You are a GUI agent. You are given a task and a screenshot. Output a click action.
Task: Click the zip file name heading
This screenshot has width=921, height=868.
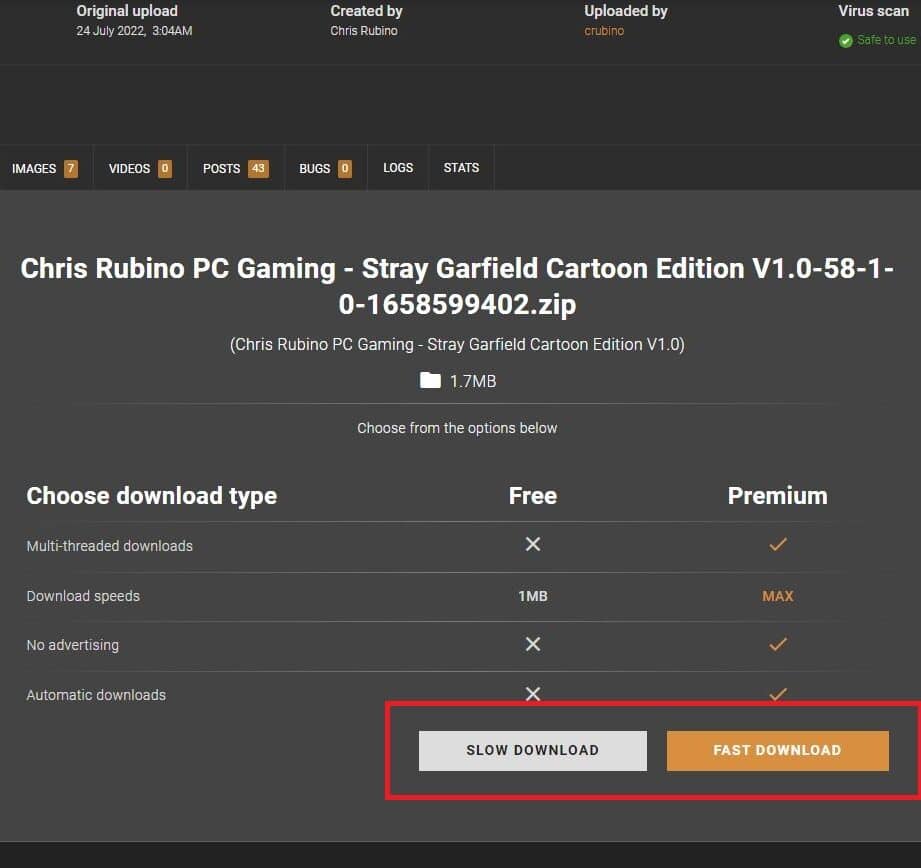[x=457, y=286]
